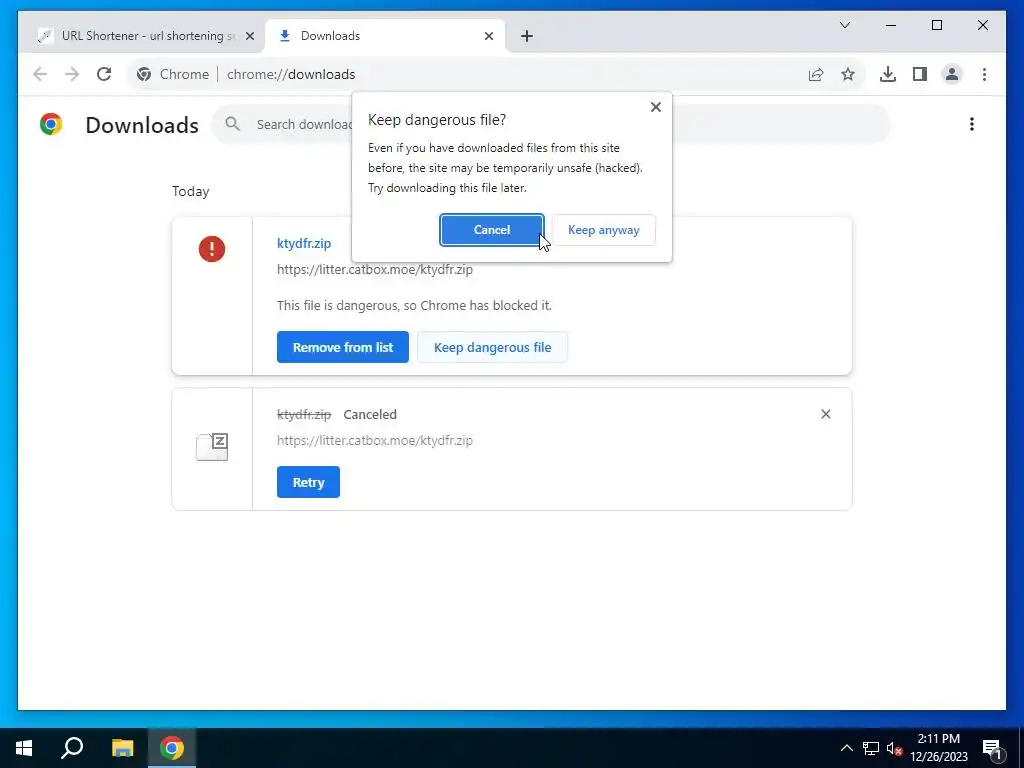
Task: Bookmark this page with the star
Action: point(848,74)
